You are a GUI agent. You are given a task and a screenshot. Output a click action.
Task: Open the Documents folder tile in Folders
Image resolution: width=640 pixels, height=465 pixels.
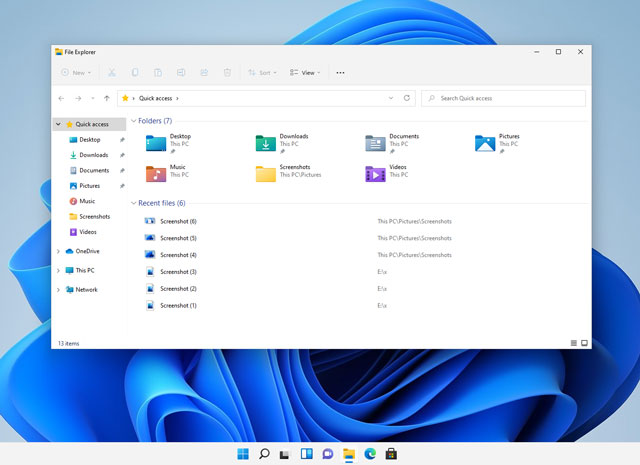coord(392,144)
